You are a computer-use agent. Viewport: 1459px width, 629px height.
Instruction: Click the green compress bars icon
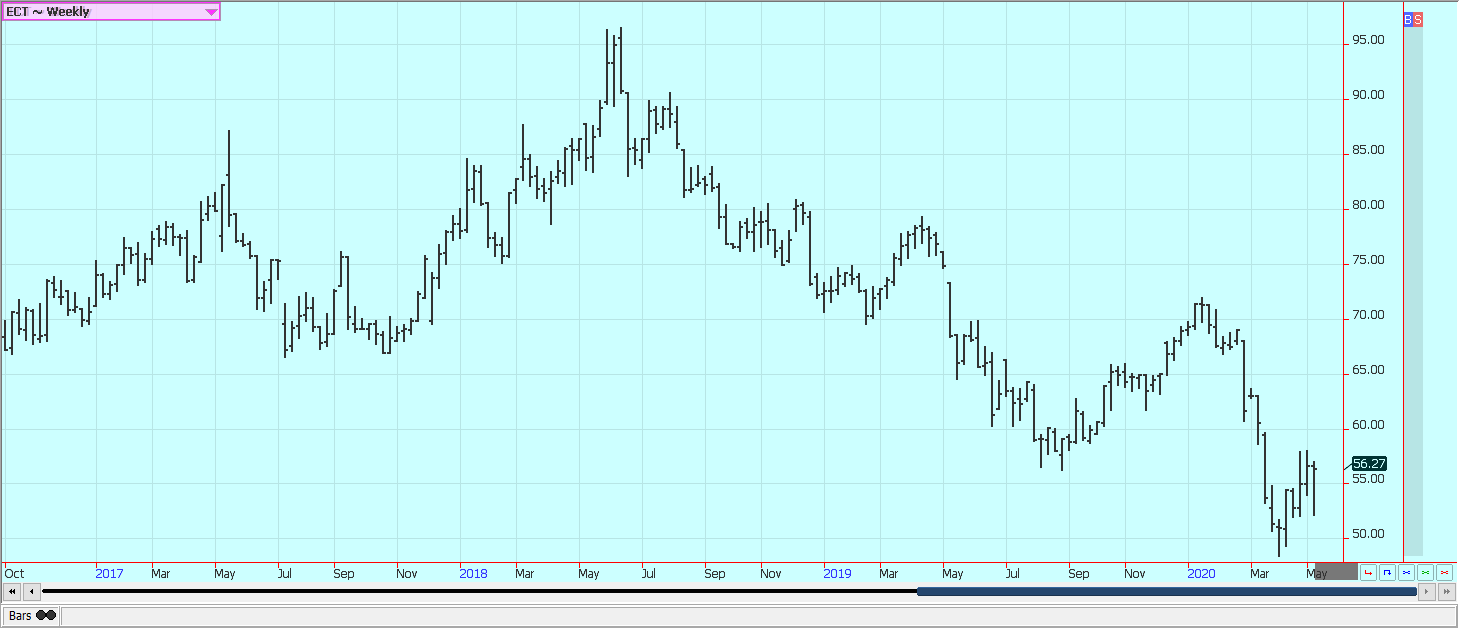(1425, 572)
